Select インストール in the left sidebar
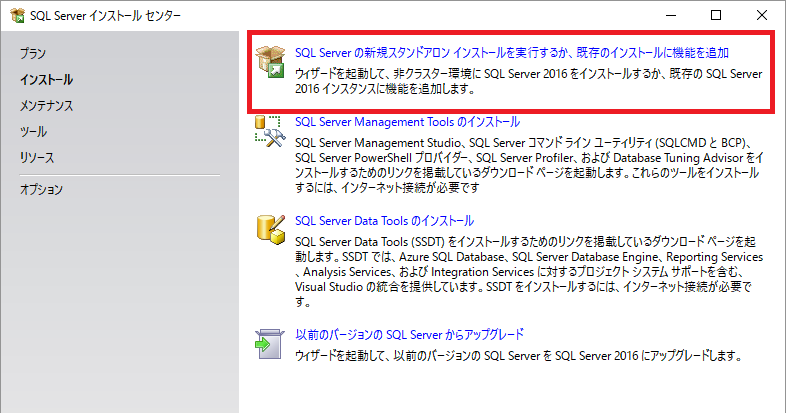The width and height of the screenshot is (786, 413). tap(47, 79)
